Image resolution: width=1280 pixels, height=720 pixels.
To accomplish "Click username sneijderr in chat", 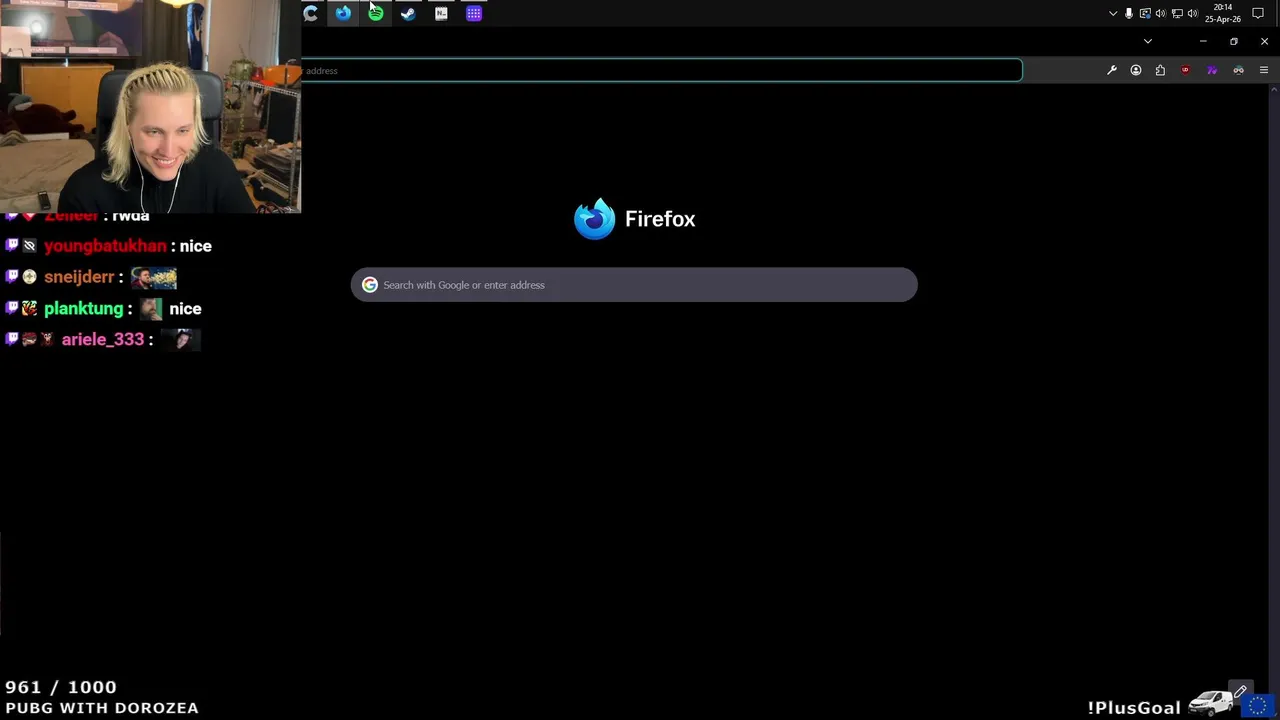I will click(x=79, y=277).
